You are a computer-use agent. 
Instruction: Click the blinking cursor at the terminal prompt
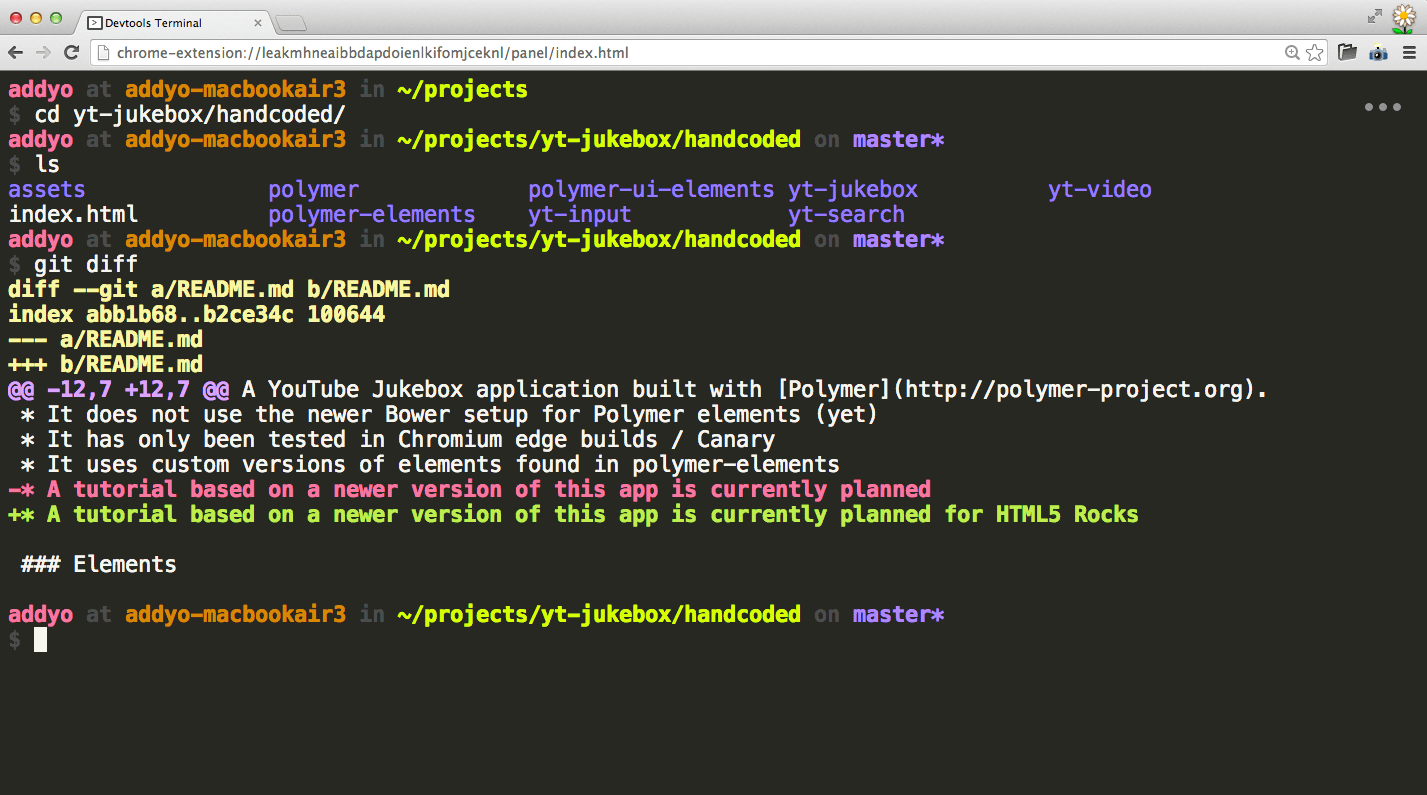click(40, 639)
